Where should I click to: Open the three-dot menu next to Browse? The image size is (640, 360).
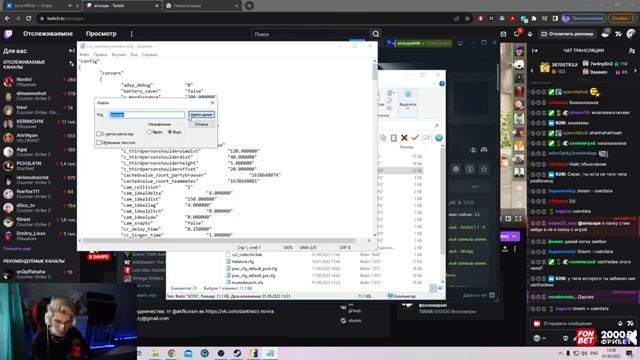(x=131, y=34)
